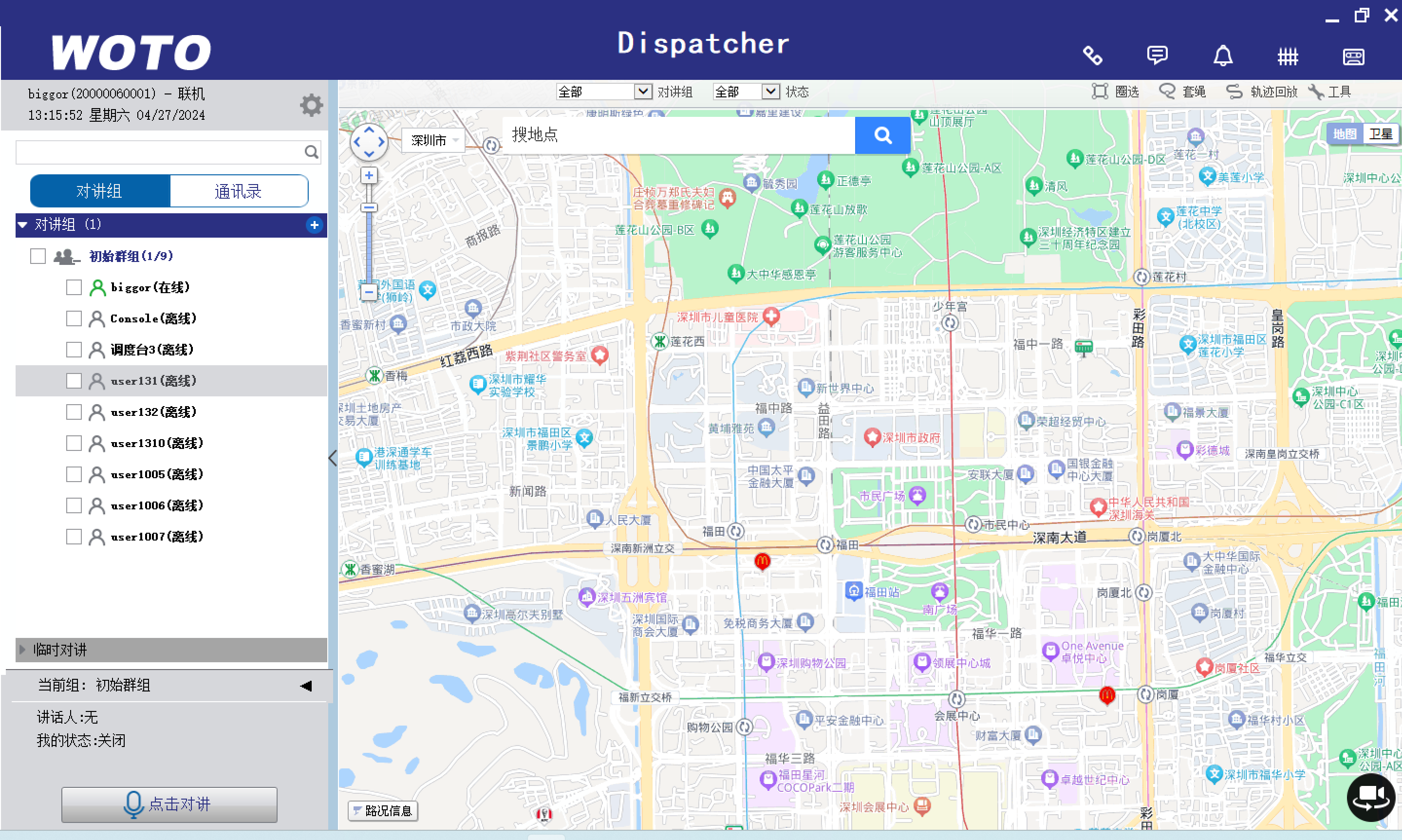The width and height of the screenshot is (1402, 840).
Task: Click the video call icon on map
Action: coord(1370,797)
